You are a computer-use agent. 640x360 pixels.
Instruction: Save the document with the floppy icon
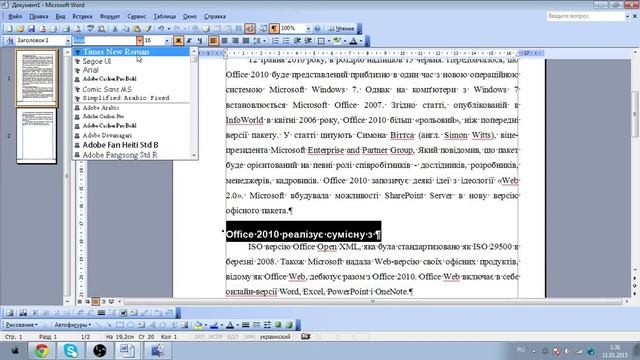pyautogui.click(x=31, y=29)
